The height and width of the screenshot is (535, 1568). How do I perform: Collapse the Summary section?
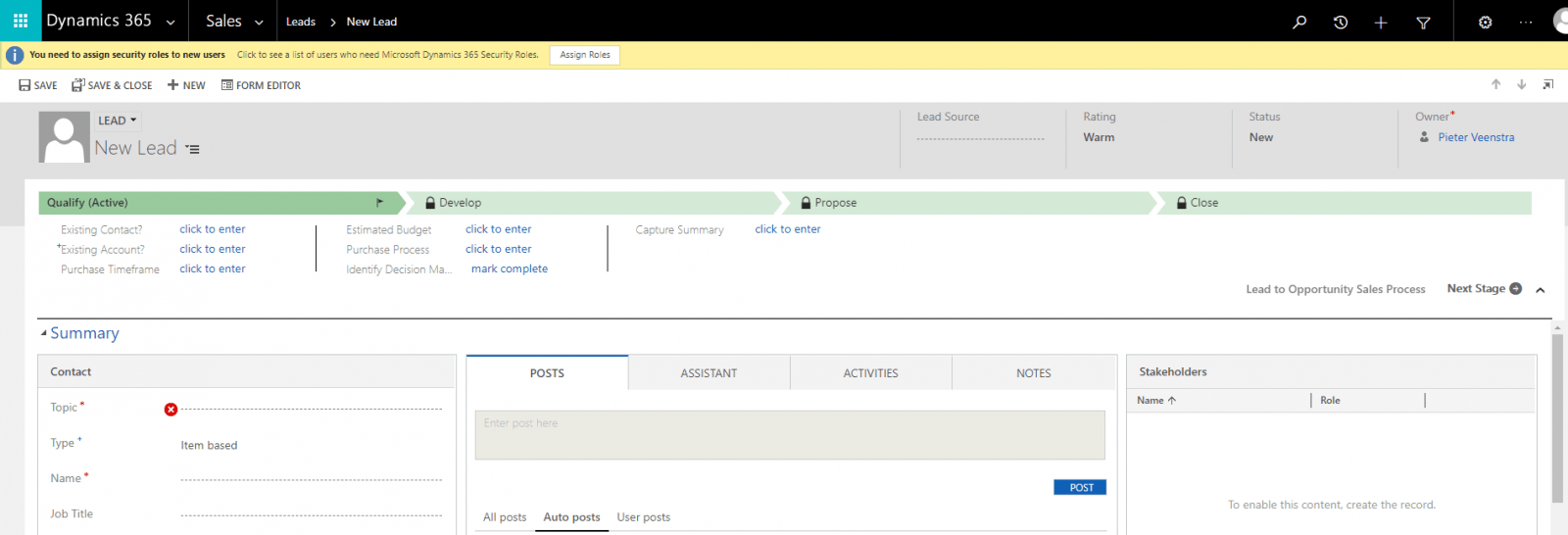pos(44,333)
